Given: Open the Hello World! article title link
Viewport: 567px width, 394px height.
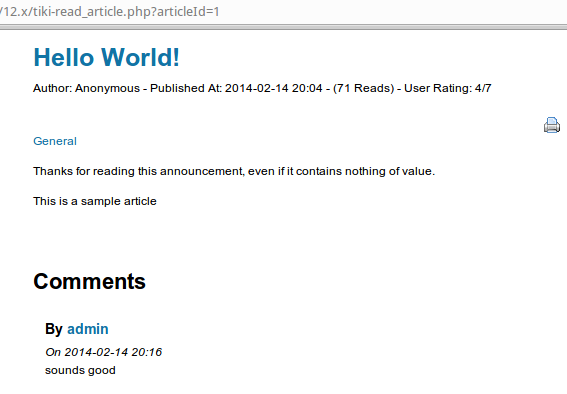Looking at the screenshot, I should (106, 57).
